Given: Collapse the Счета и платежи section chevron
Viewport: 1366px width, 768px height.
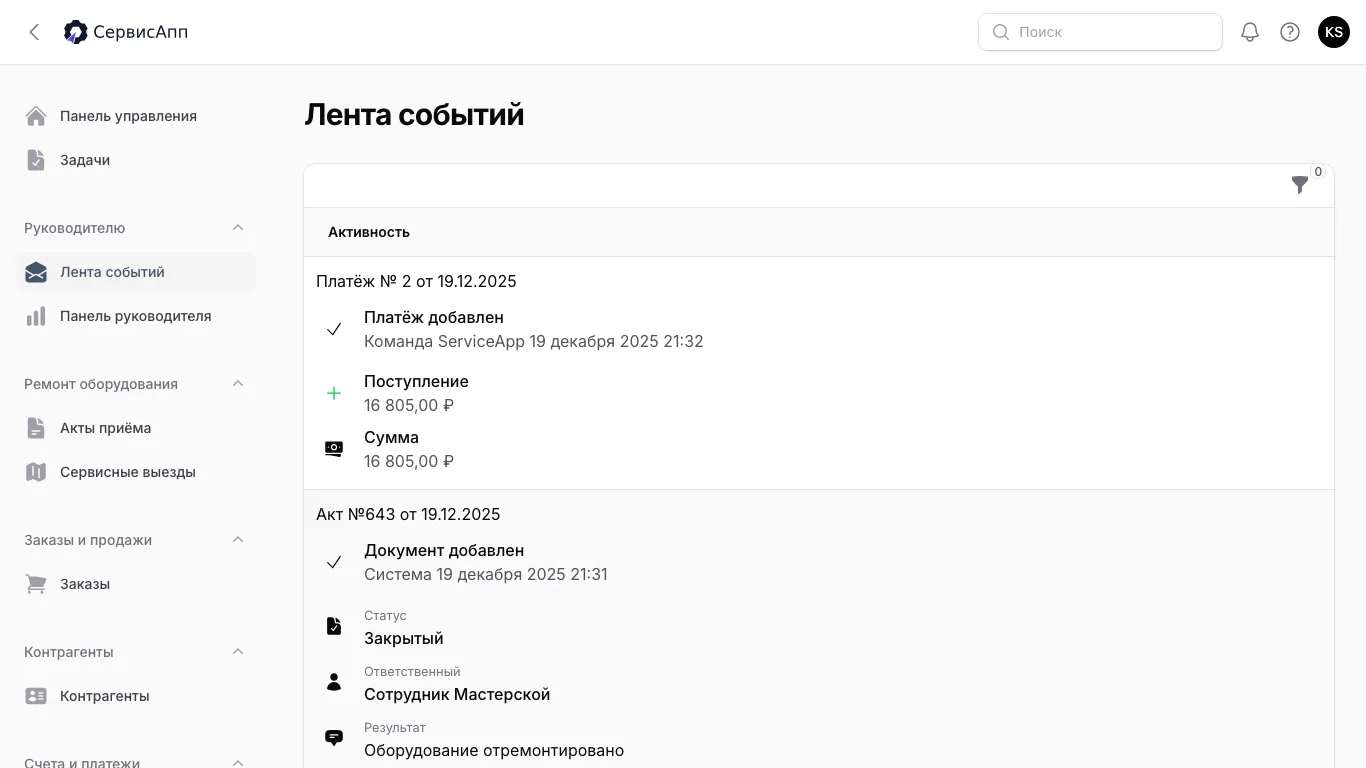Looking at the screenshot, I should point(238,763).
